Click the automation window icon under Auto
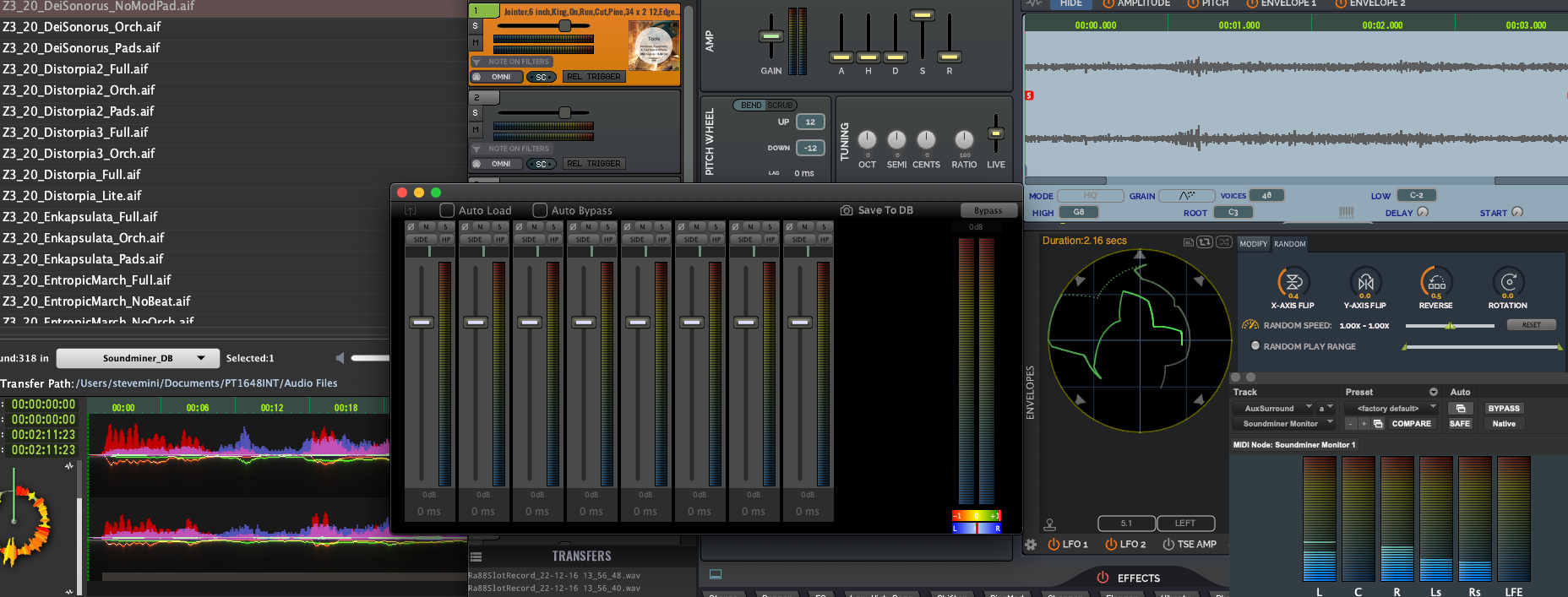 click(x=1460, y=409)
